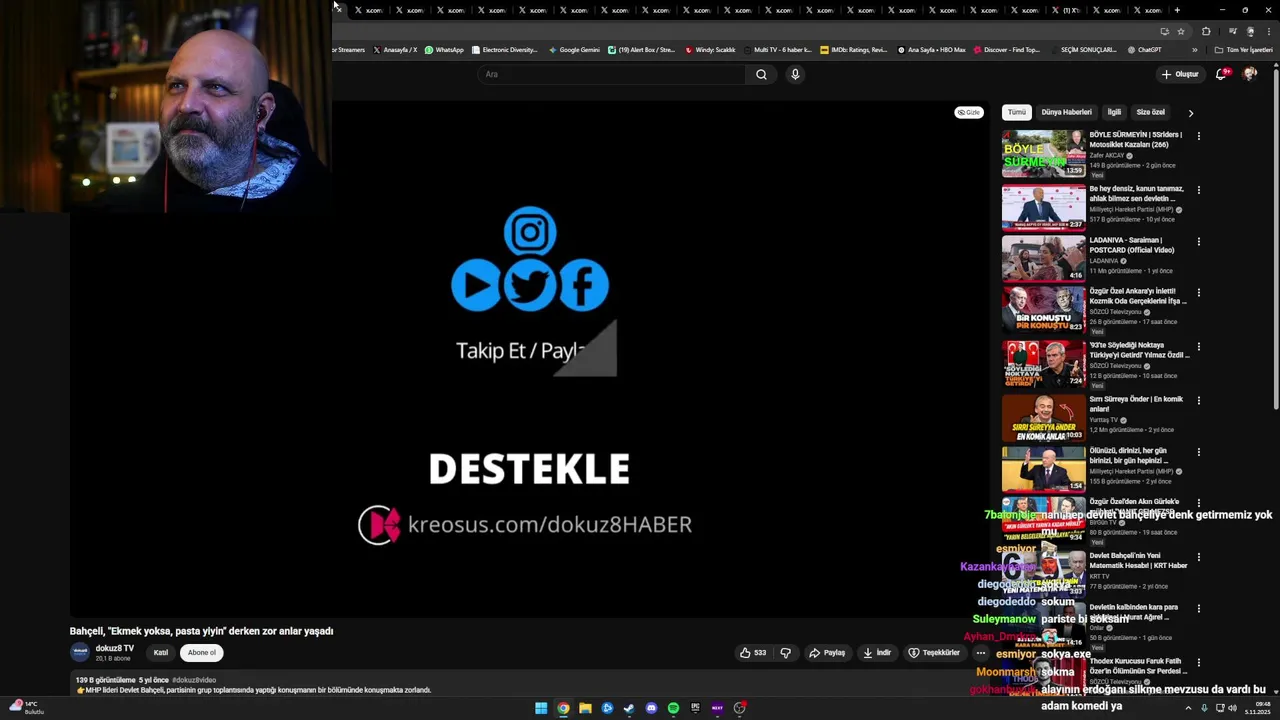Open the dokuz8 TV channel avatar

click(79, 652)
